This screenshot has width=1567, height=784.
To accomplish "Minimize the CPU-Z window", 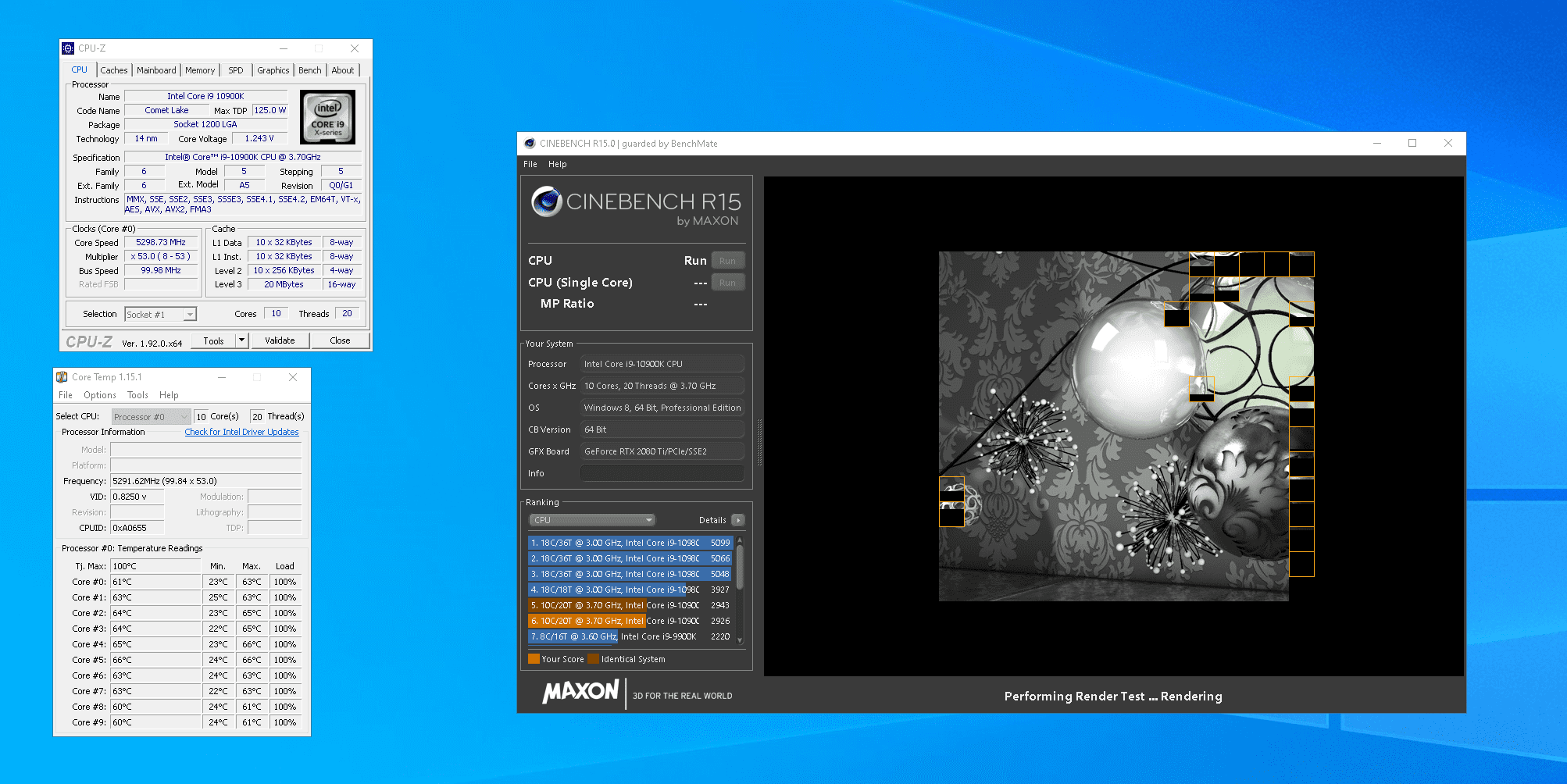I will tap(284, 48).
